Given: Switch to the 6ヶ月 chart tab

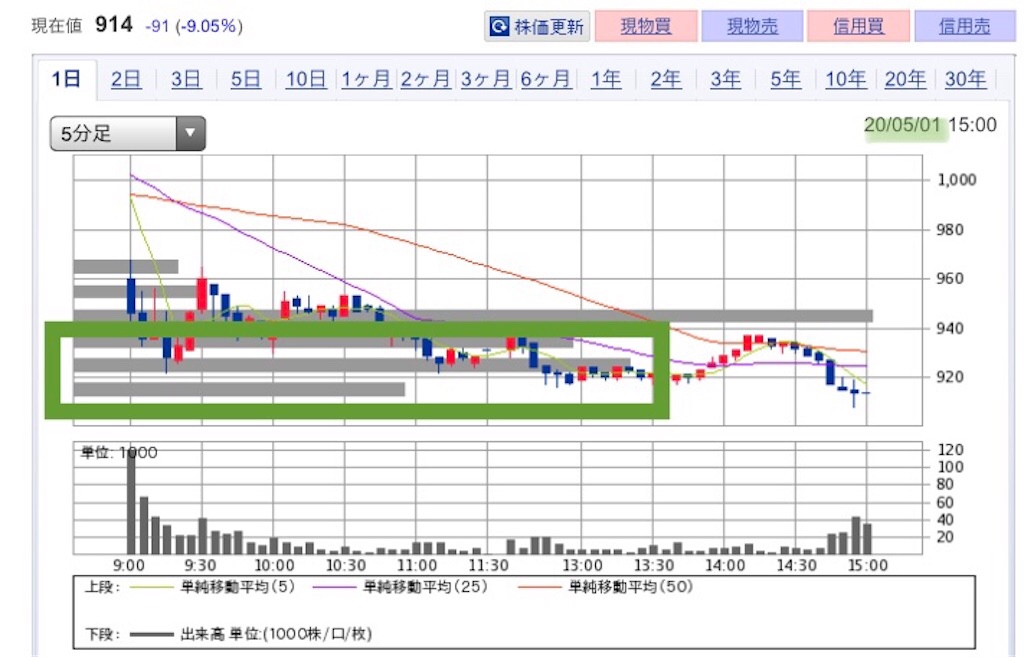Looking at the screenshot, I should tap(546, 79).
